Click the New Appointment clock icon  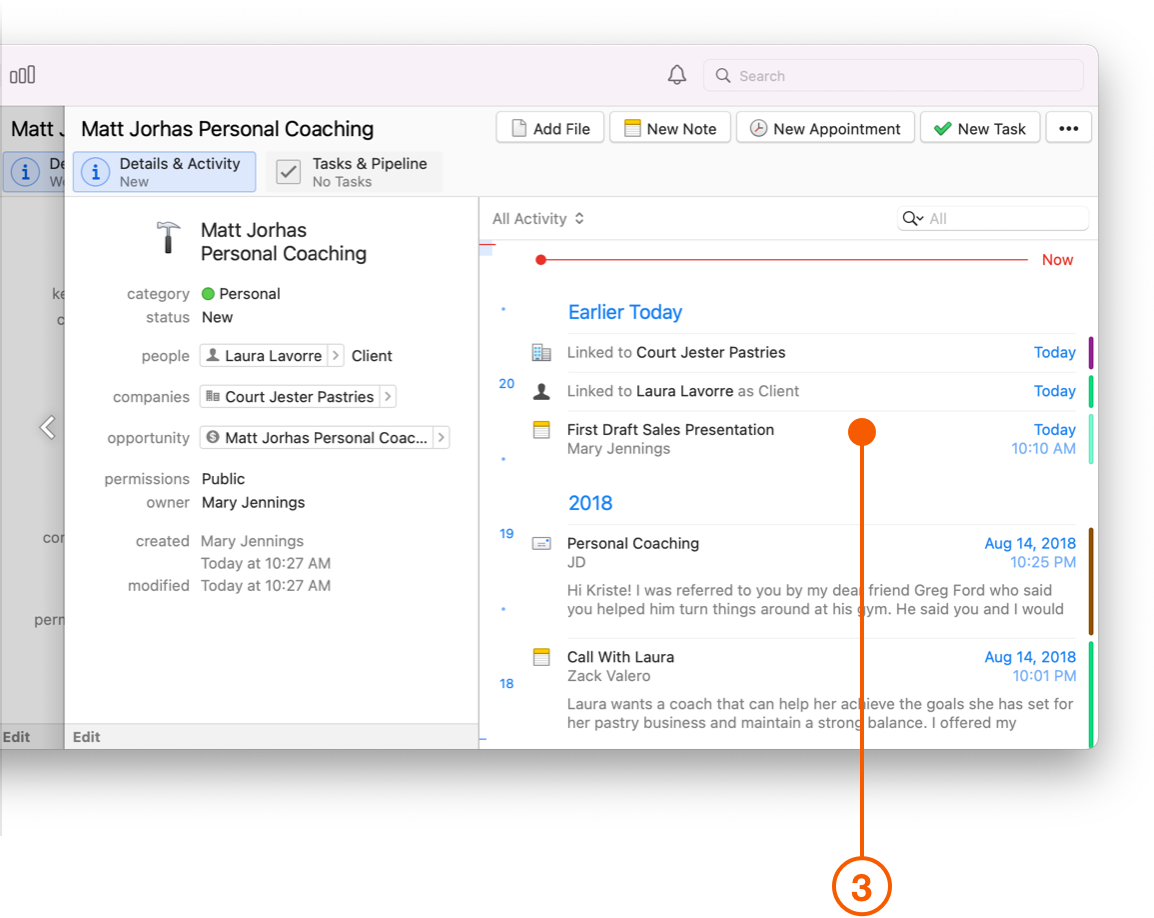(x=758, y=128)
